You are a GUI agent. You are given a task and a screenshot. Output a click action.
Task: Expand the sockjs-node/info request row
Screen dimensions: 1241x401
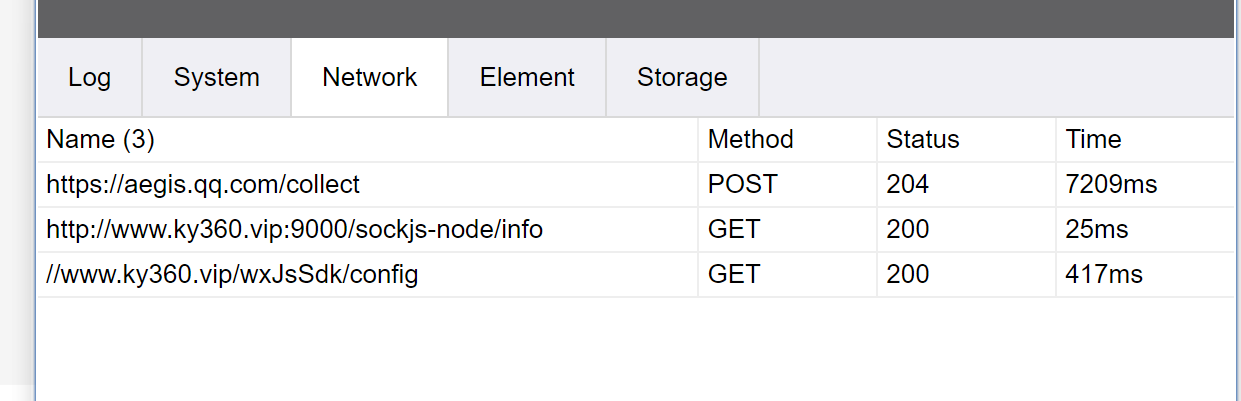(x=294, y=230)
